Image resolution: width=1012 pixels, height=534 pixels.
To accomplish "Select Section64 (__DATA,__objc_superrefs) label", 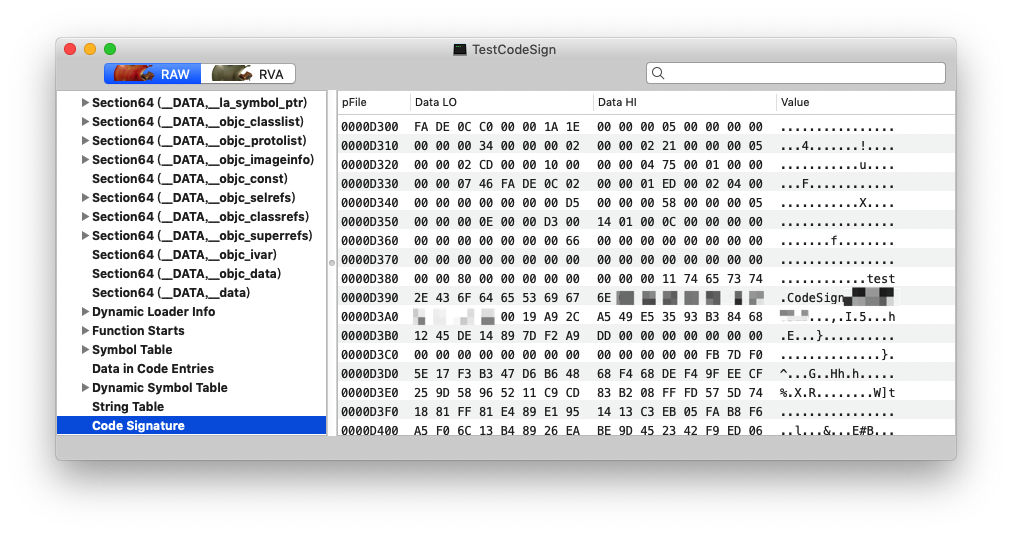I will [x=202, y=236].
